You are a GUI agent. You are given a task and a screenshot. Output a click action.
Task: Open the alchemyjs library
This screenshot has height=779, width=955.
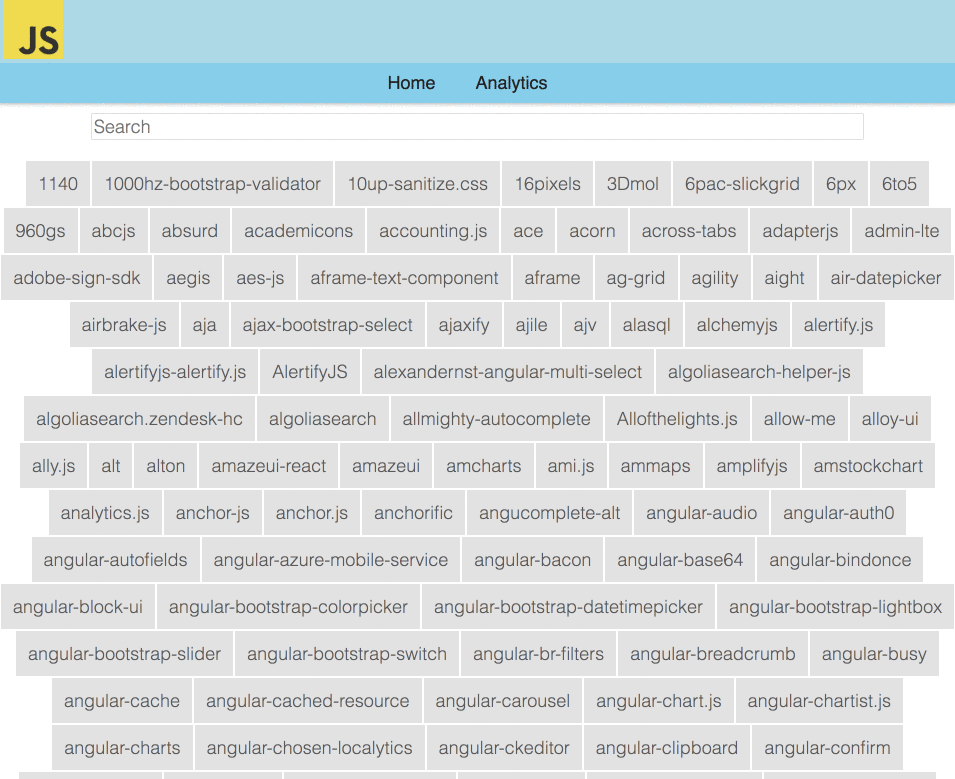point(737,325)
